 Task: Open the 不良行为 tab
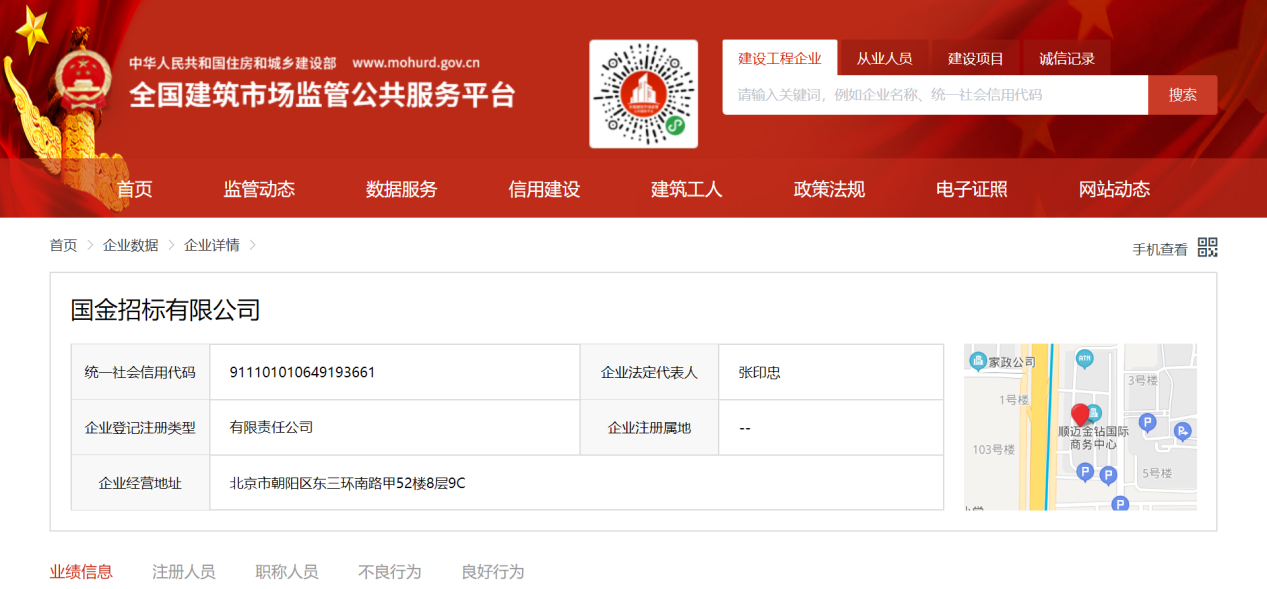pyautogui.click(x=389, y=571)
